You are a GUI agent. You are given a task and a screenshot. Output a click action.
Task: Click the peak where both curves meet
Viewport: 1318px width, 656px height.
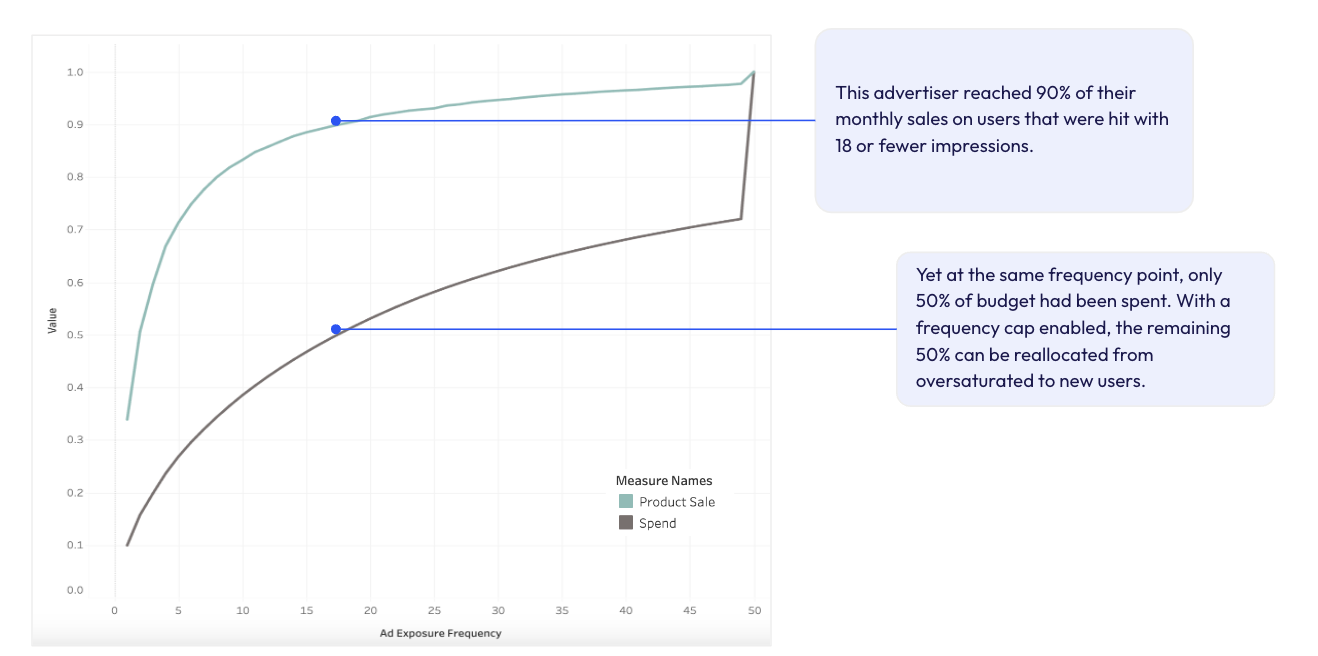(754, 72)
